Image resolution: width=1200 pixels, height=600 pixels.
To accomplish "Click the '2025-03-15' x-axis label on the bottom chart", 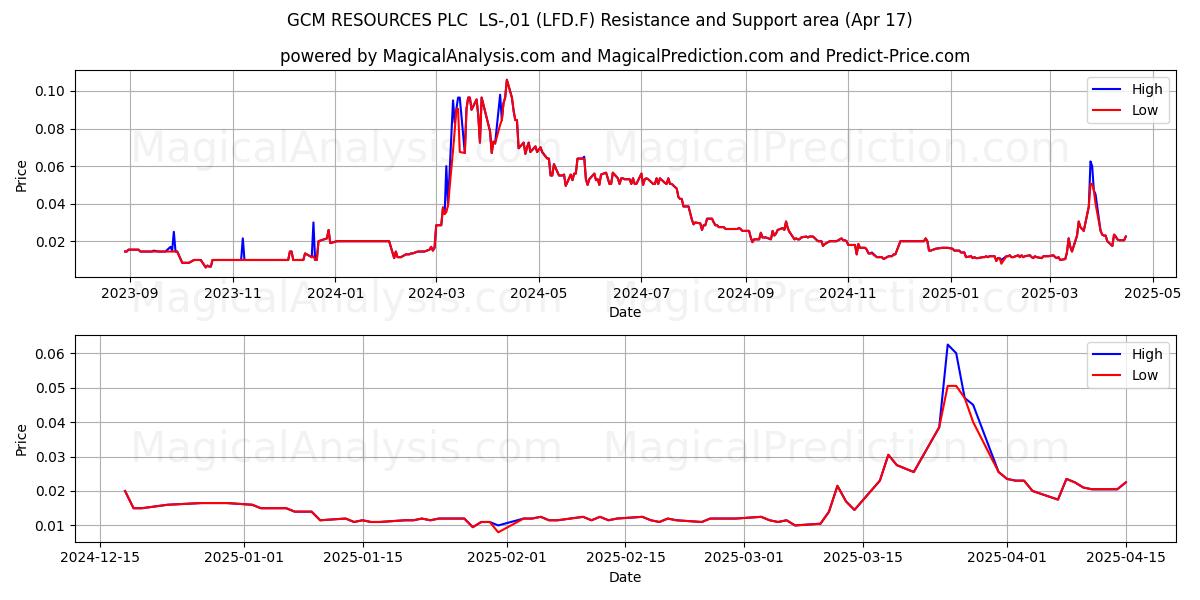I will coord(863,559).
